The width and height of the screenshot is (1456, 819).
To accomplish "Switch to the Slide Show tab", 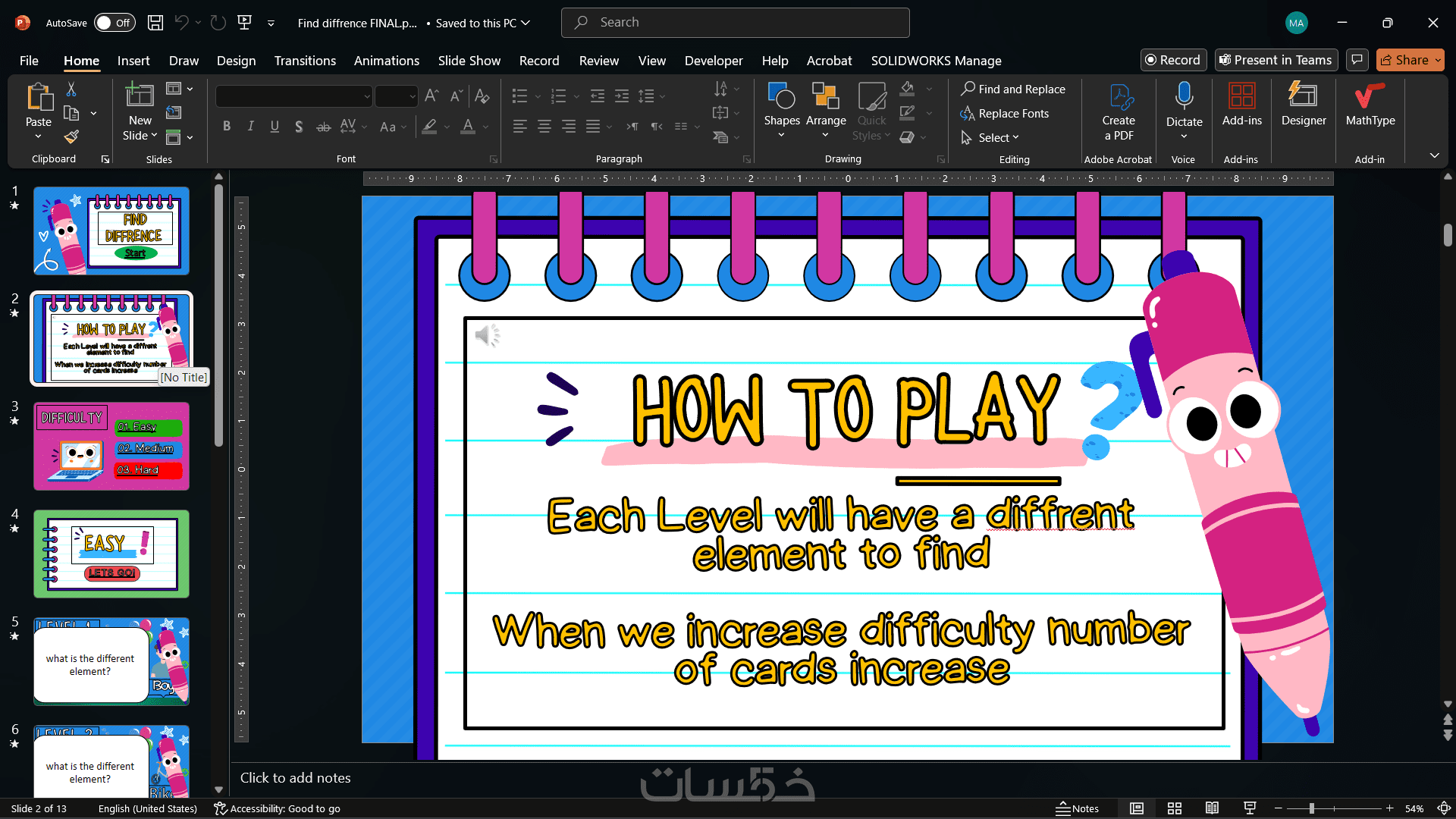I will click(469, 61).
